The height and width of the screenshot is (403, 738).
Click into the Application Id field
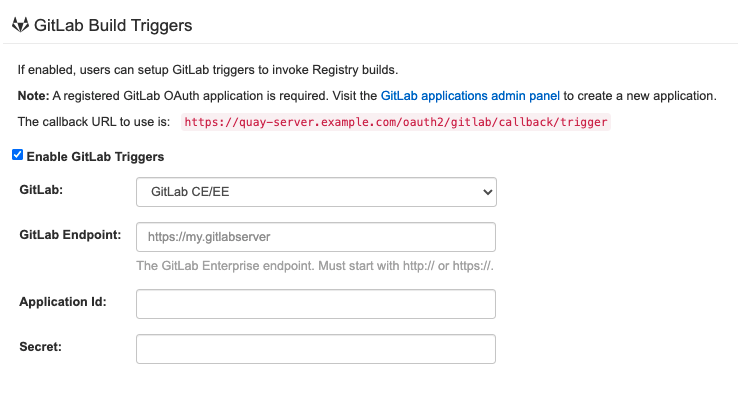(x=316, y=304)
